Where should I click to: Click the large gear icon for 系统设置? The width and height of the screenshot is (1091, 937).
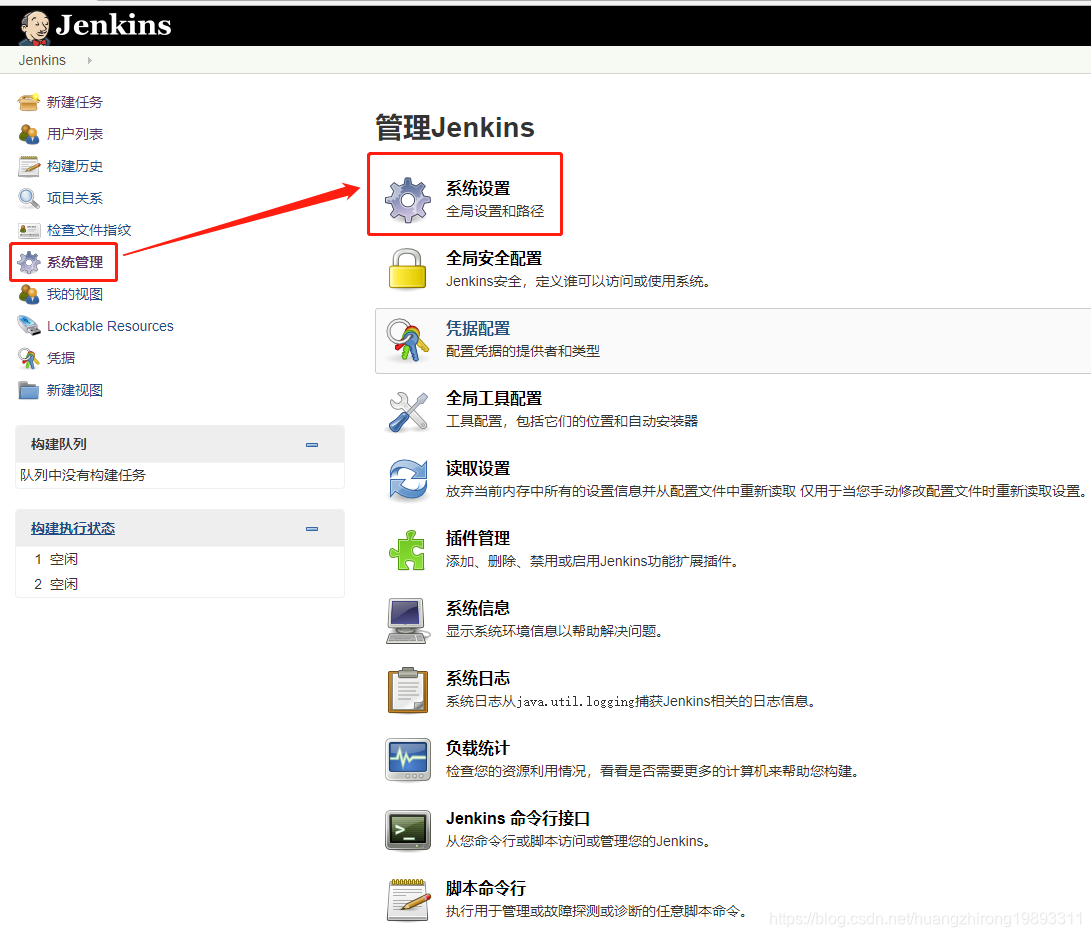click(x=408, y=200)
